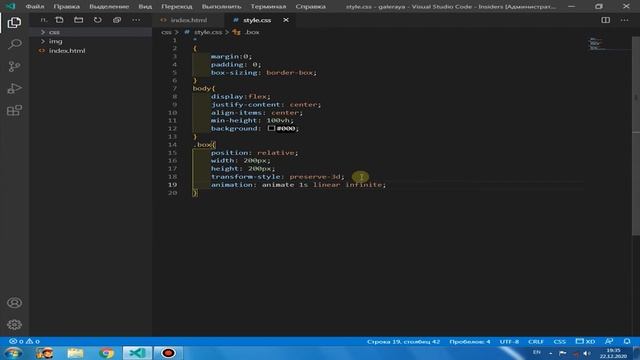Click the 'box-sizing: border-box' line
This screenshot has height=360, width=640.
[x=264, y=72]
